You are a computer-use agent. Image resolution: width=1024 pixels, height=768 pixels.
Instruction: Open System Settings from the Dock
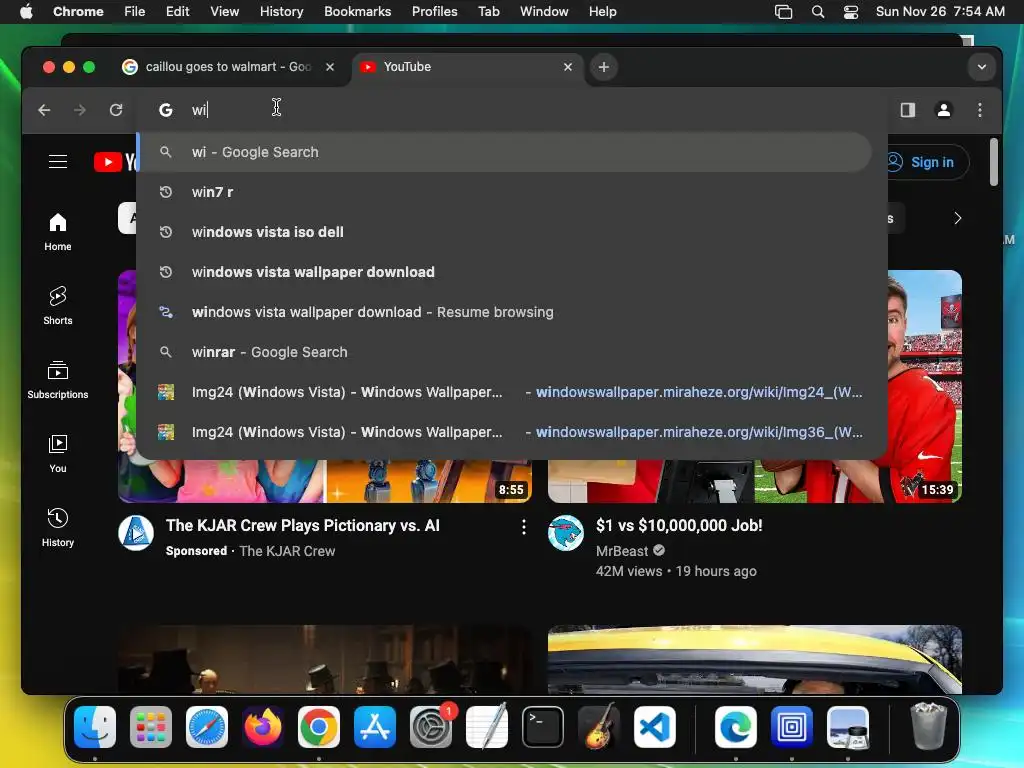click(431, 727)
